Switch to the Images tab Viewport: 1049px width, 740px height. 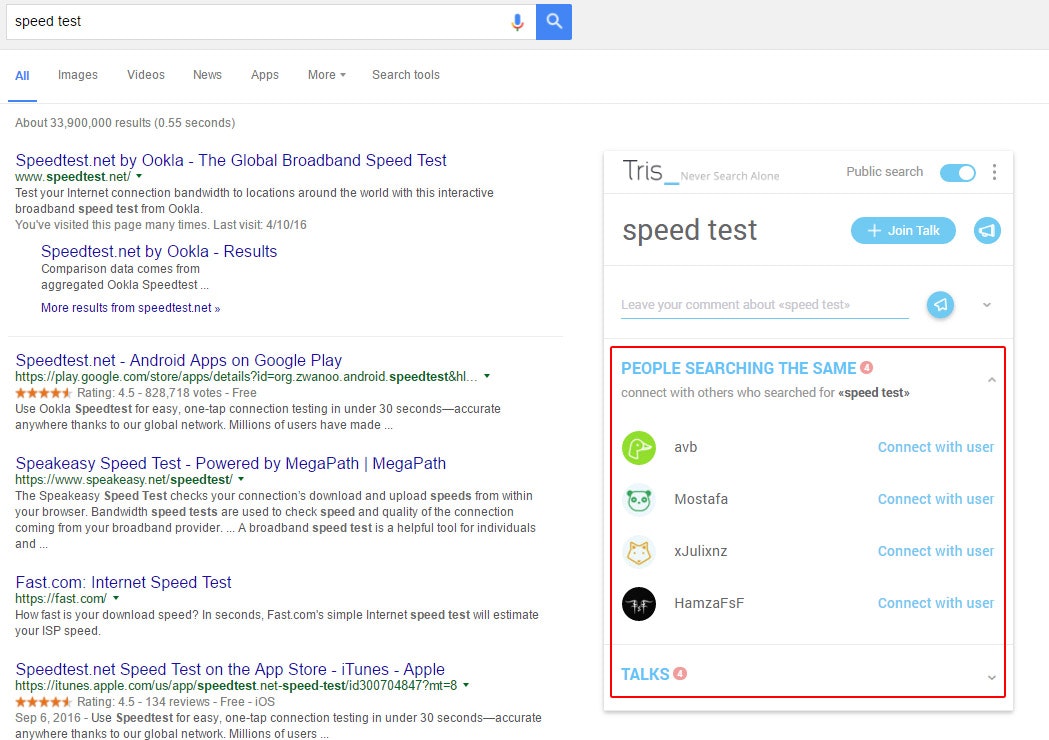[78, 75]
